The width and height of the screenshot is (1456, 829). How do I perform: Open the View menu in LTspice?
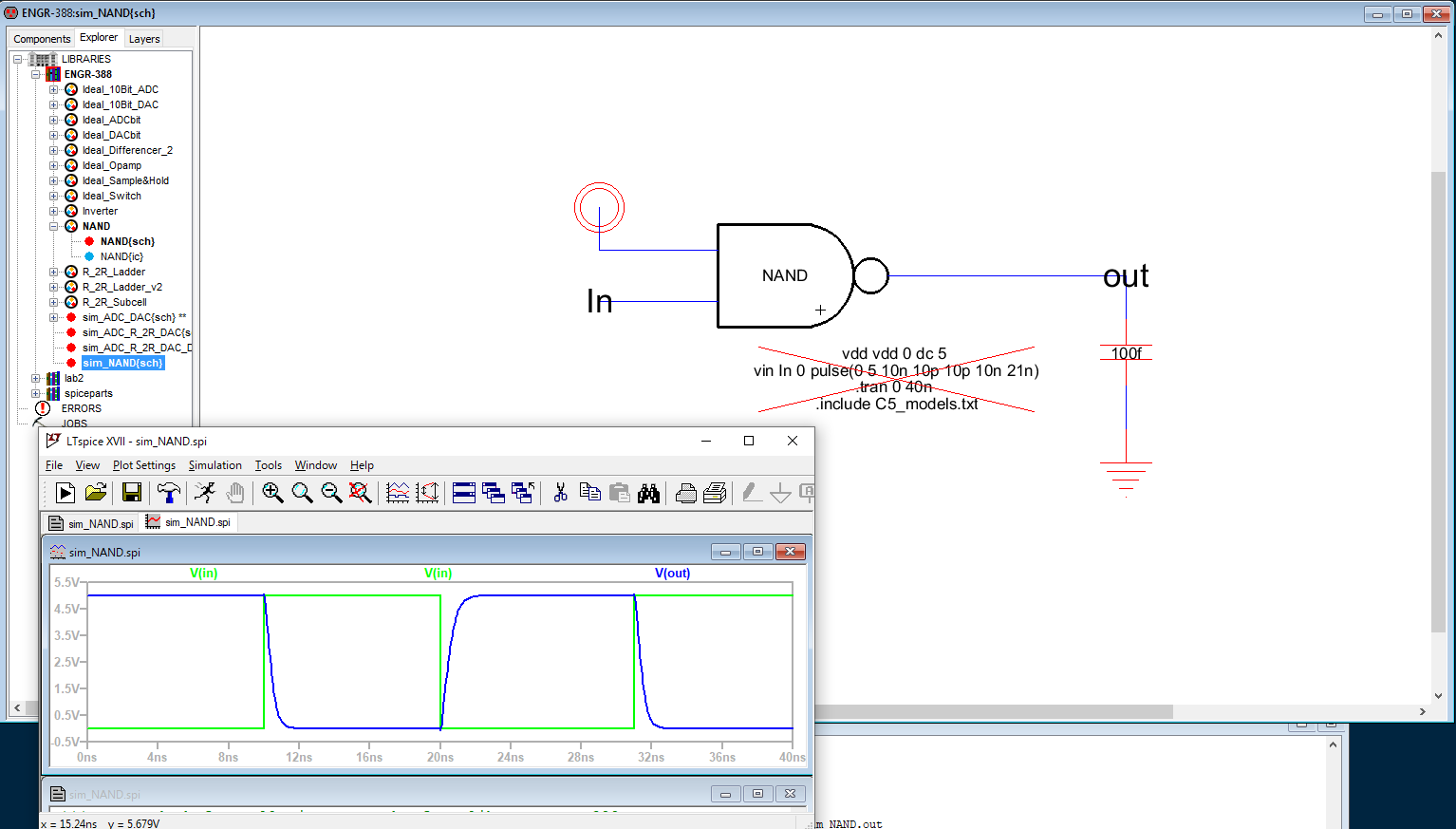click(87, 465)
